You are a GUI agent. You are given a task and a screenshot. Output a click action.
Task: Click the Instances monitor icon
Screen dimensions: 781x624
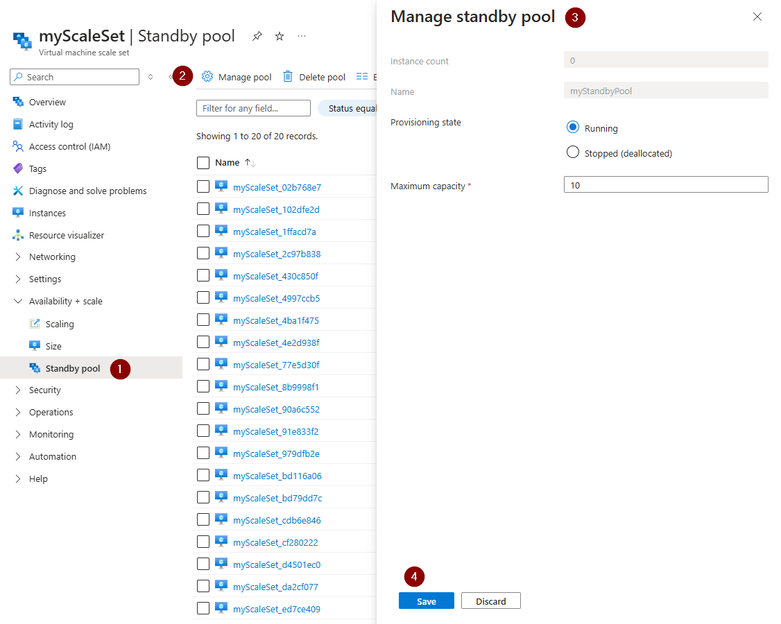click(18, 213)
